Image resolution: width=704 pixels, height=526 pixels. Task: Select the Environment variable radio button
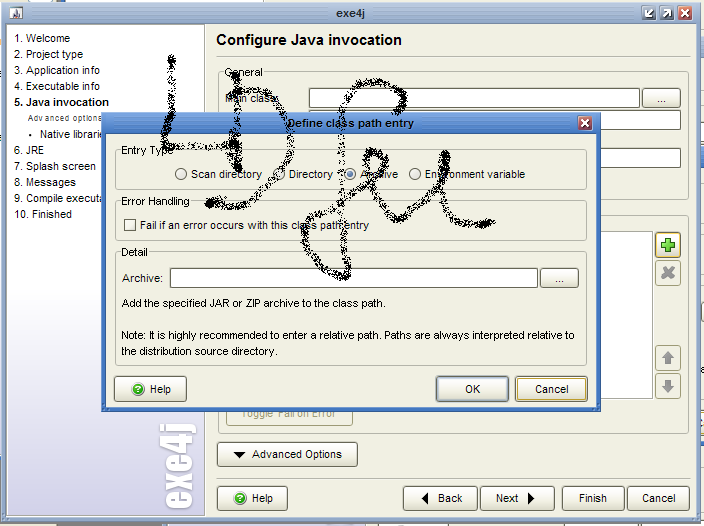coord(415,174)
